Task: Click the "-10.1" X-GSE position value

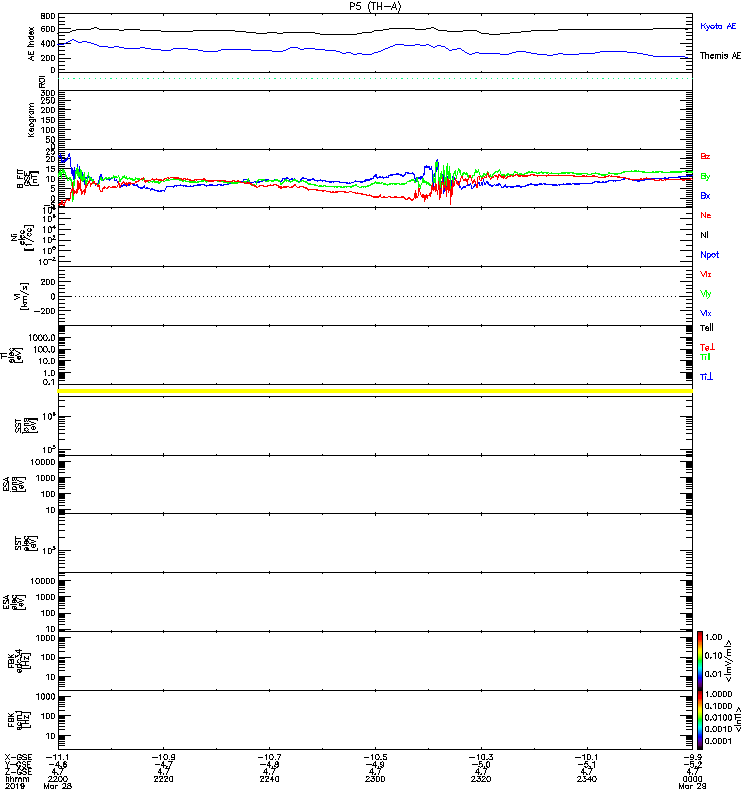Action: [x=587, y=758]
